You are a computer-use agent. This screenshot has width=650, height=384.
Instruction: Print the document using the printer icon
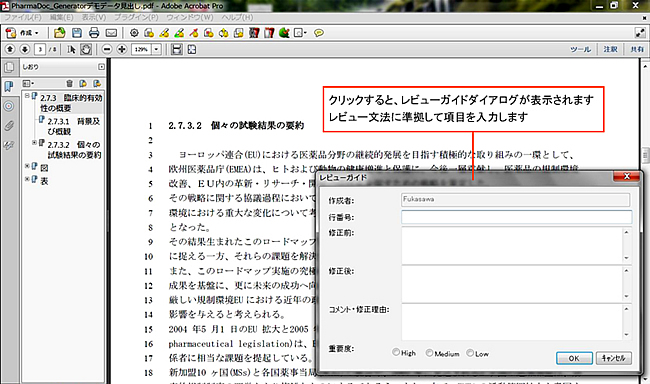tap(94, 33)
